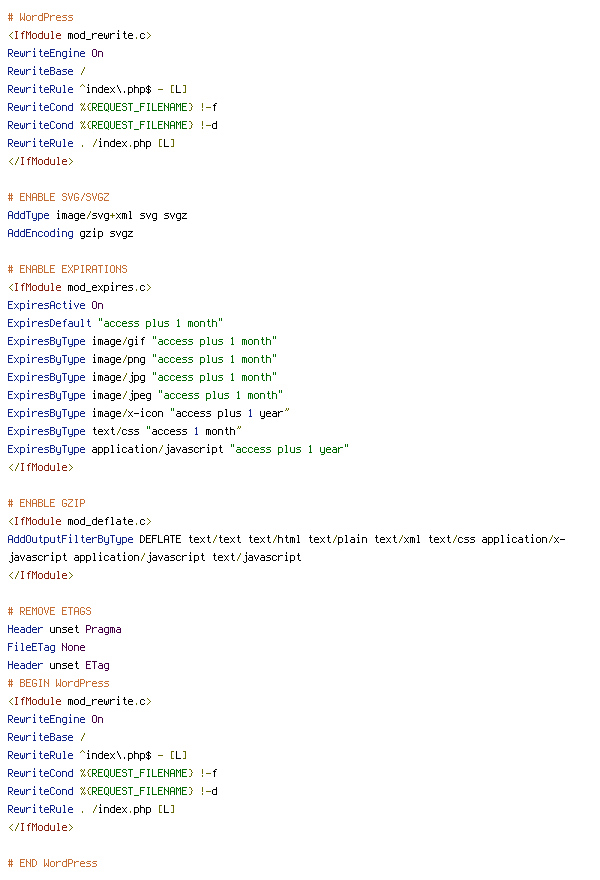This screenshot has width=600, height=880.
Task: Click 'RewriteEngine On' in first block
Action: point(56,53)
